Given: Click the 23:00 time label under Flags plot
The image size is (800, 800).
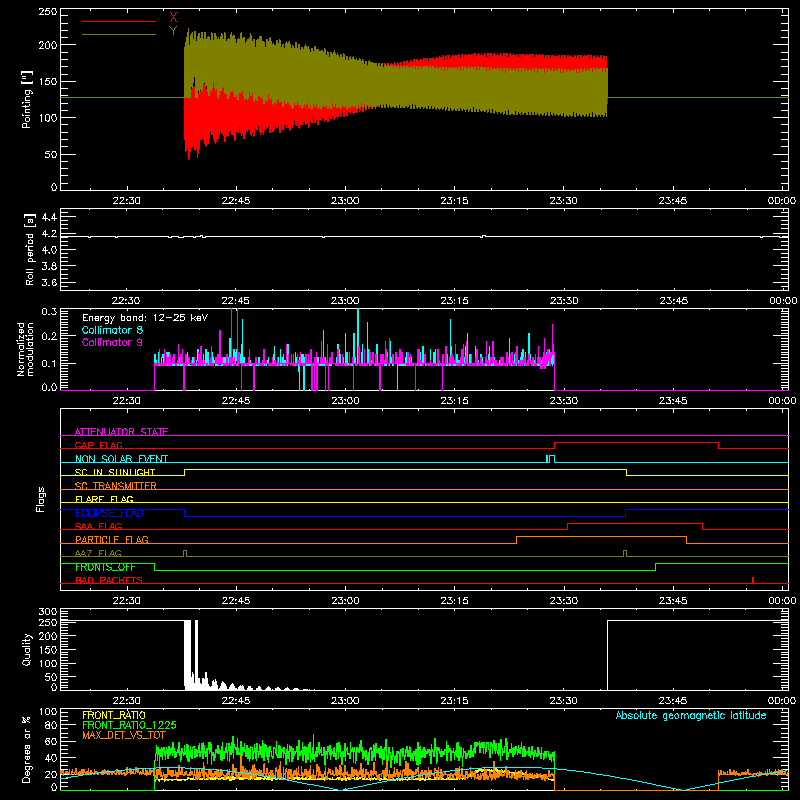Looking at the screenshot, I should click(x=345, y=601).
